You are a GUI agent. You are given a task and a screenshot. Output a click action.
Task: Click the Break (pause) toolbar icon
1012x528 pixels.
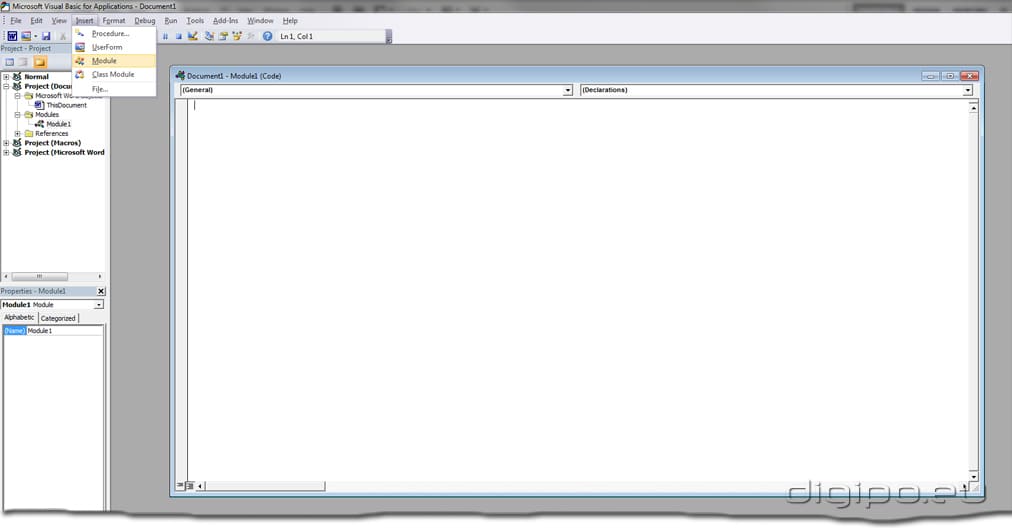coord(165,37)
